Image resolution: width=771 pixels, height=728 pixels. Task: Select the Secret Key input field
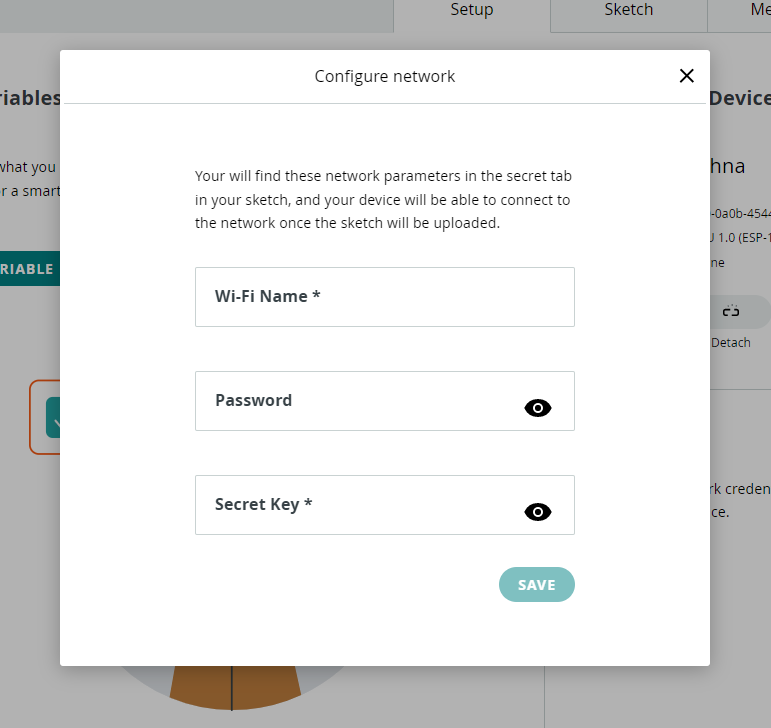tap(360, 505)
